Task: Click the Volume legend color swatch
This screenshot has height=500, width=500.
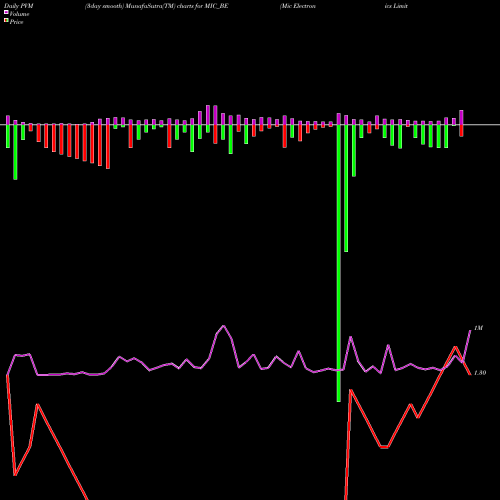Action: pyautogui.click(x=6, y=13)
